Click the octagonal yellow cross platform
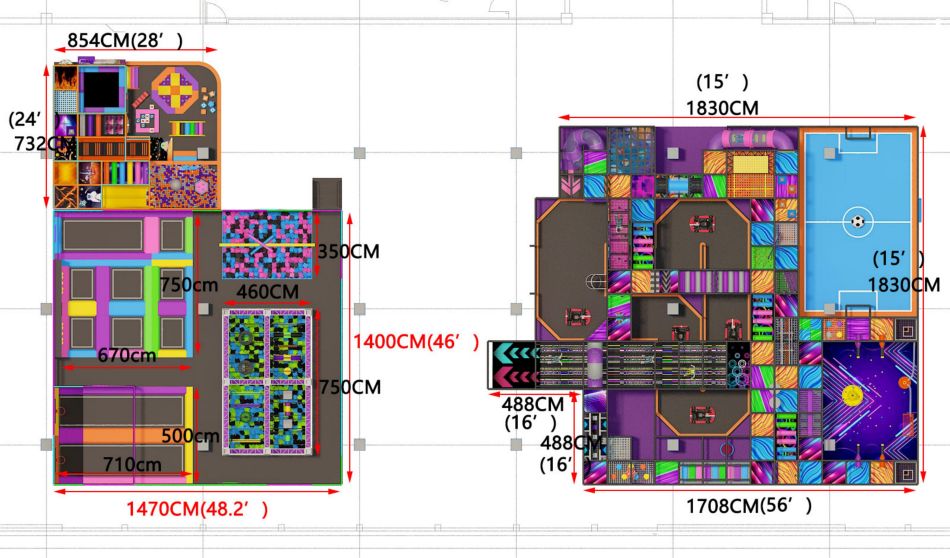This screenshot has width=950, height=558. [174, 90]
